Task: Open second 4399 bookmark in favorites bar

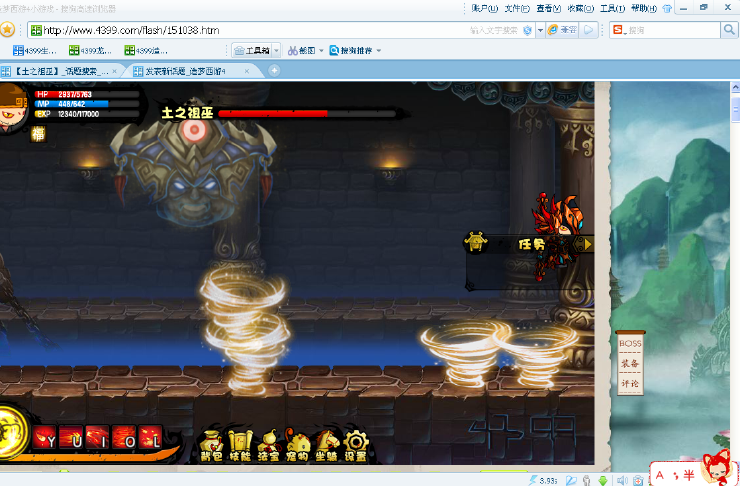Action: pyautogui.click(x=90, y=50)
